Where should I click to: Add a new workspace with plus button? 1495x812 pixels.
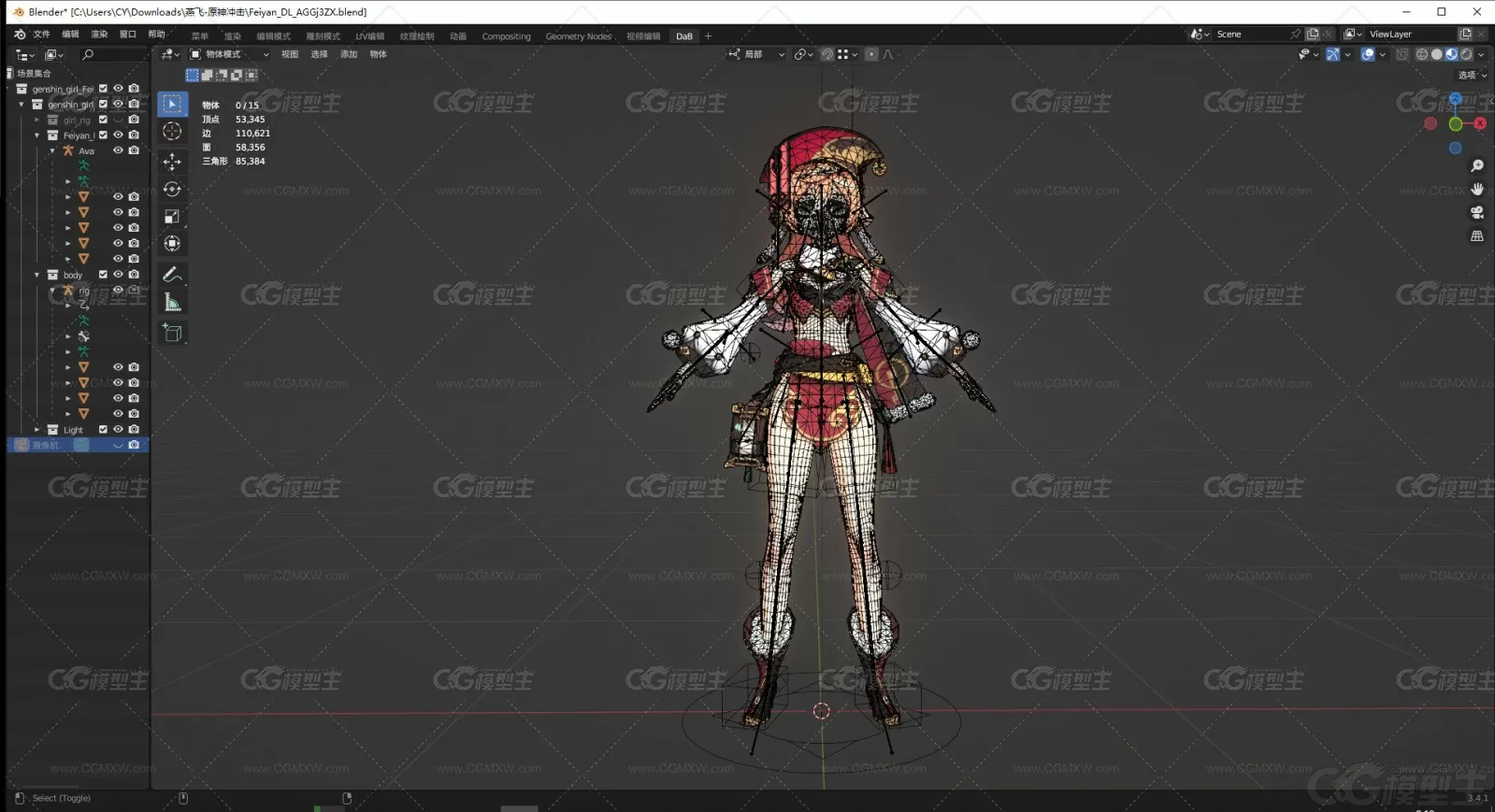pyautogui.click(x=708, y=36)
